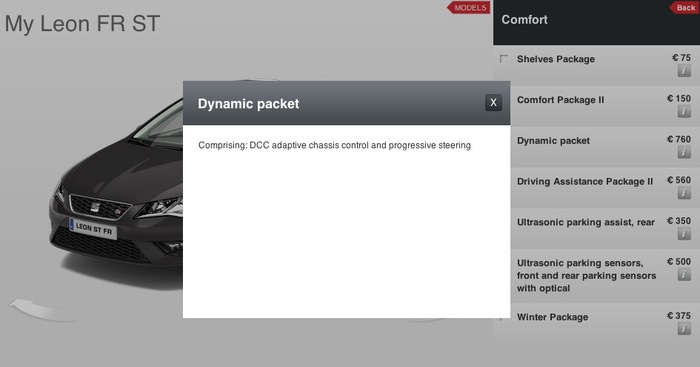Choose Winter Package option
Image resolution: width=700 pixels, height=367 pixels.
point(552,317)
